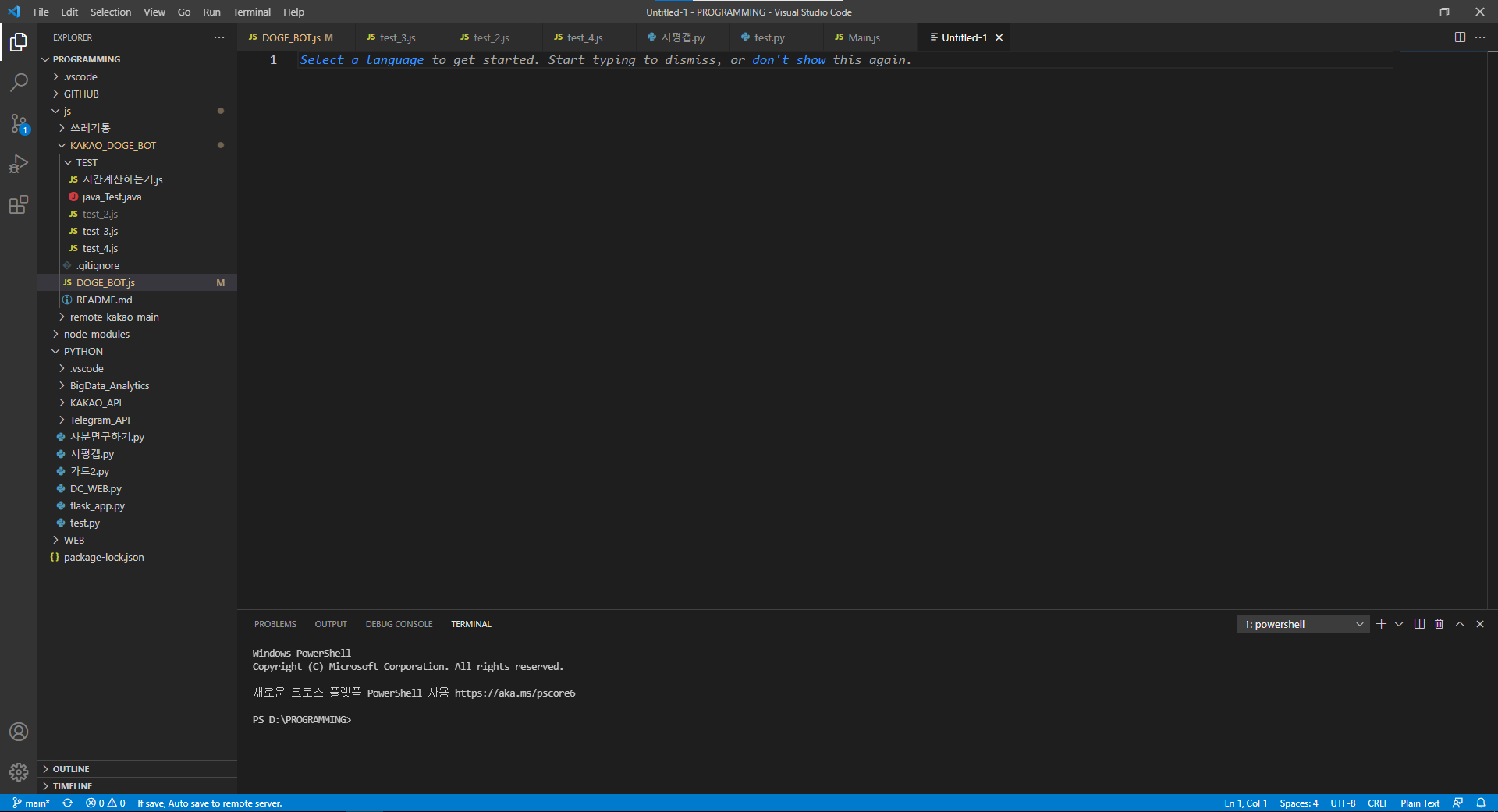This screenshot has width=1498, height=812.
Task: Open the Search view icon
Action: (19, 82)
